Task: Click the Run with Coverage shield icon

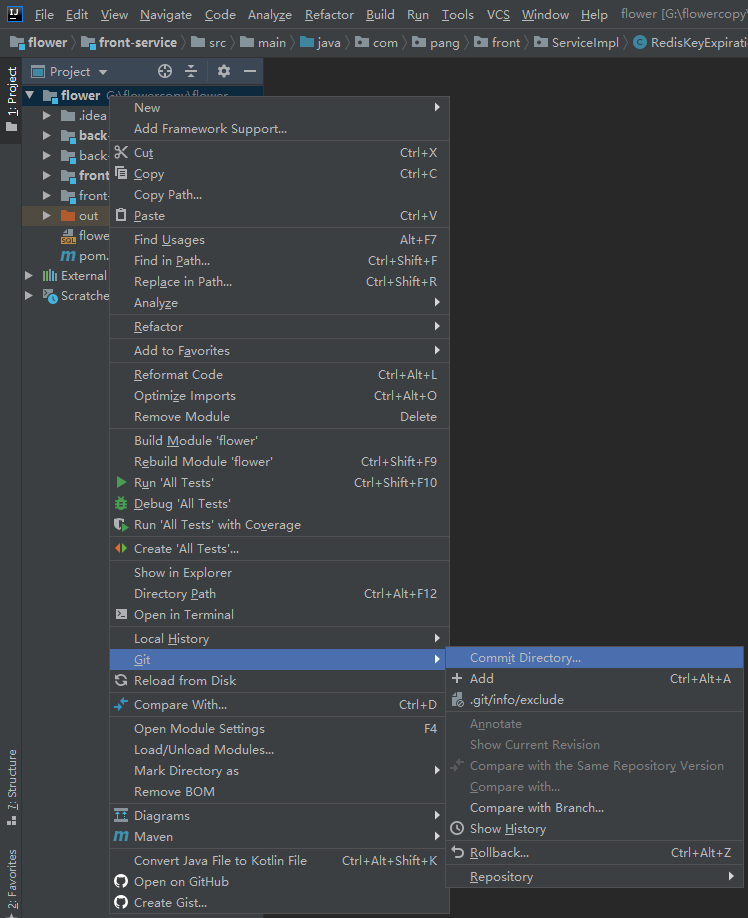Action: coord(121,525)
